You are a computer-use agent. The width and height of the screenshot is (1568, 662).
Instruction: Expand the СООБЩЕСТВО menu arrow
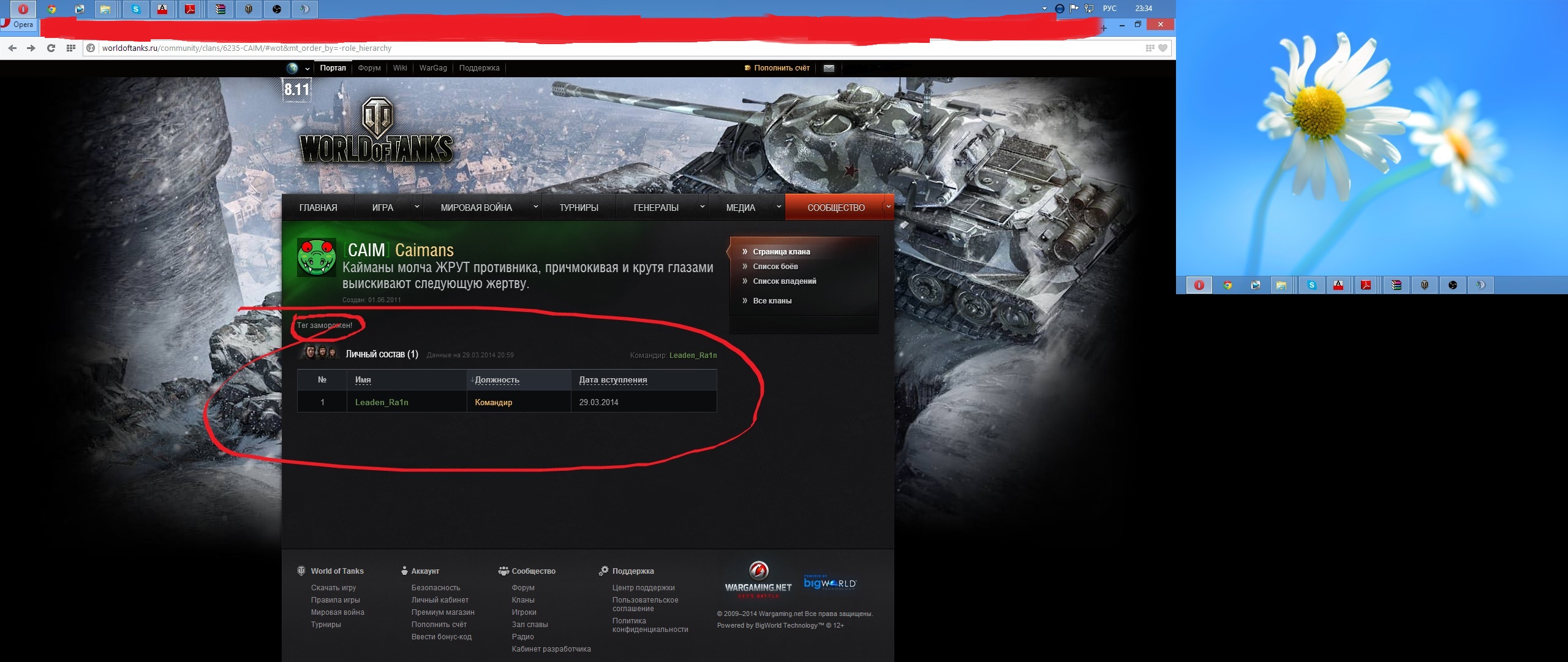(888, 207)
